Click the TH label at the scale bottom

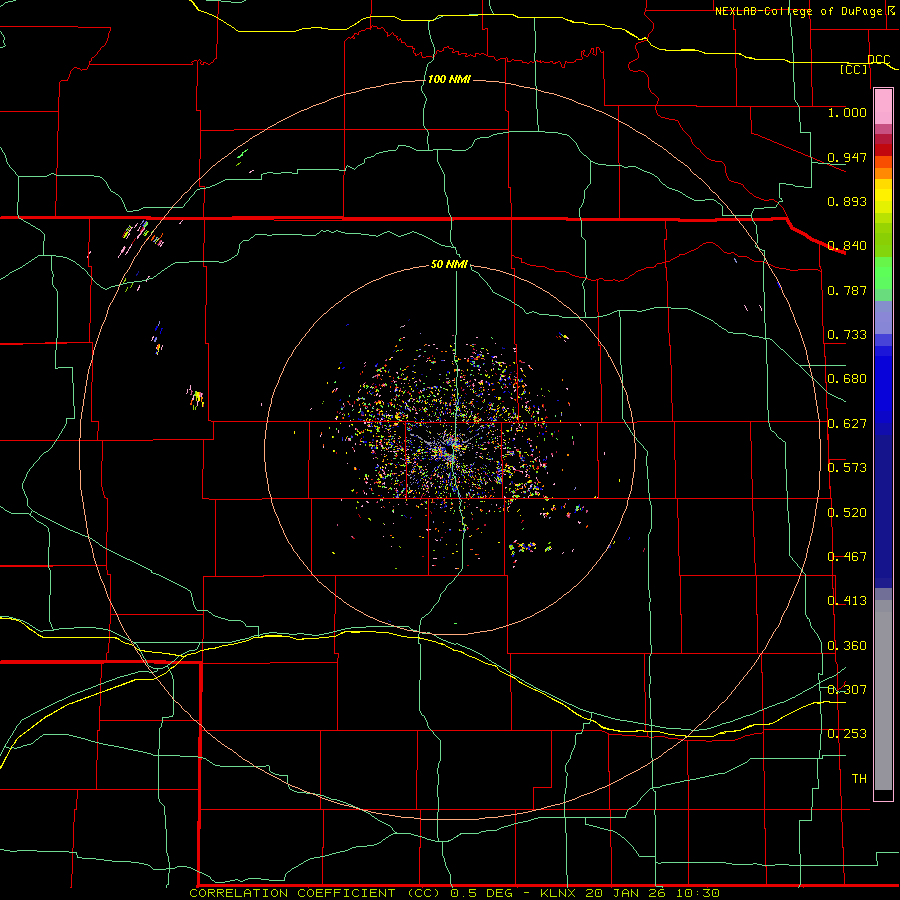(859, 779)
